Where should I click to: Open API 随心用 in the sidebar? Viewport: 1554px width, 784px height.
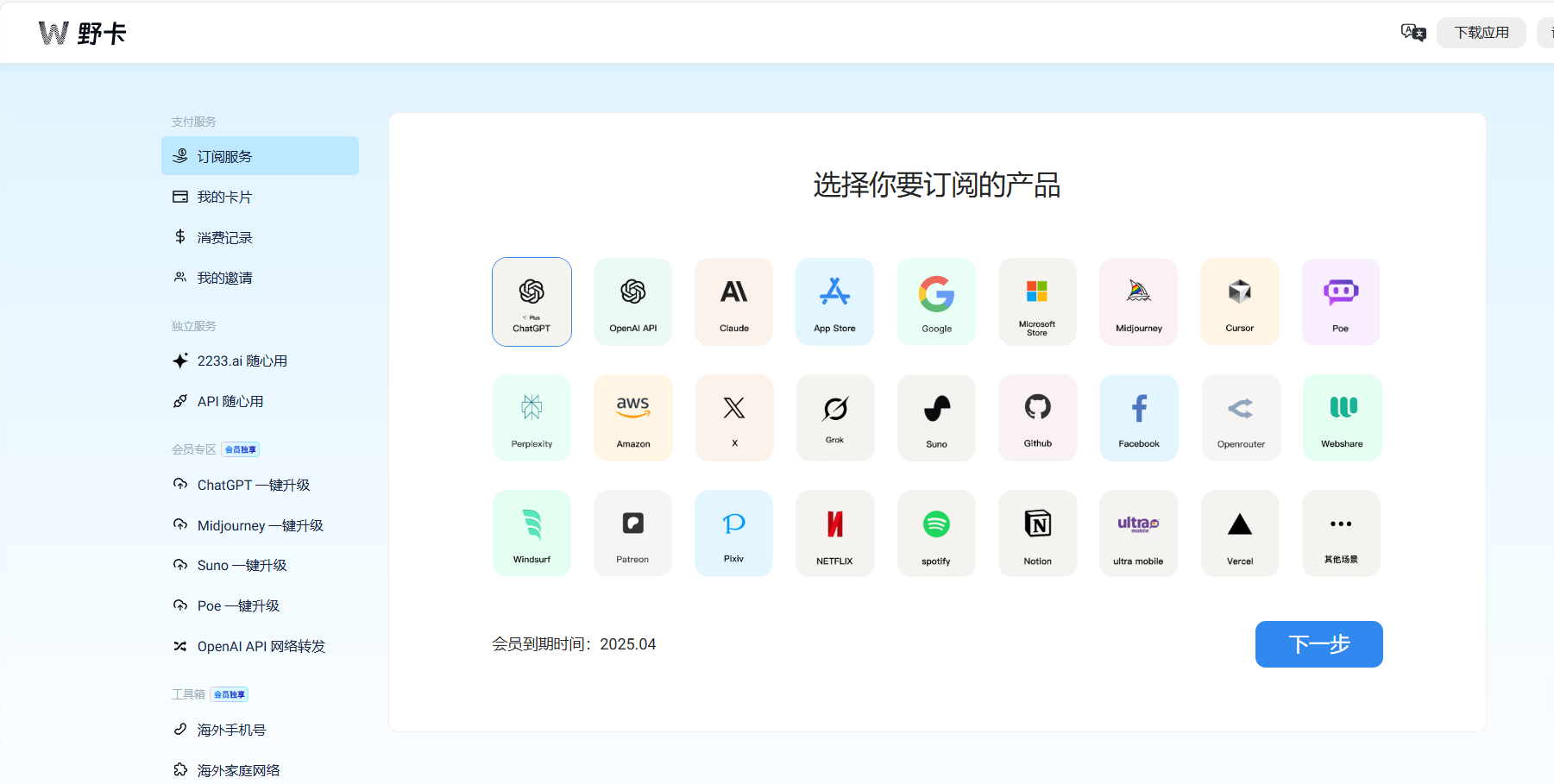tap(260, 401)
